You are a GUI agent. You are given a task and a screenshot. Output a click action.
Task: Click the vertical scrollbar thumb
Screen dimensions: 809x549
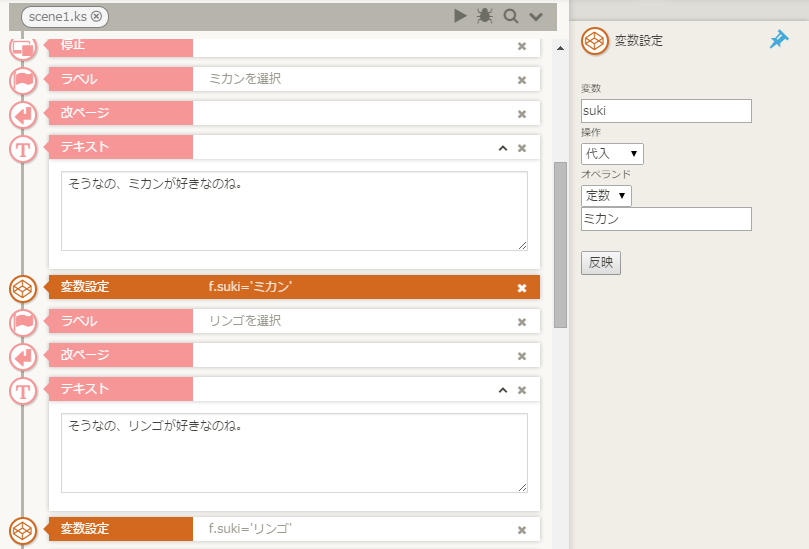coord(560,245)
